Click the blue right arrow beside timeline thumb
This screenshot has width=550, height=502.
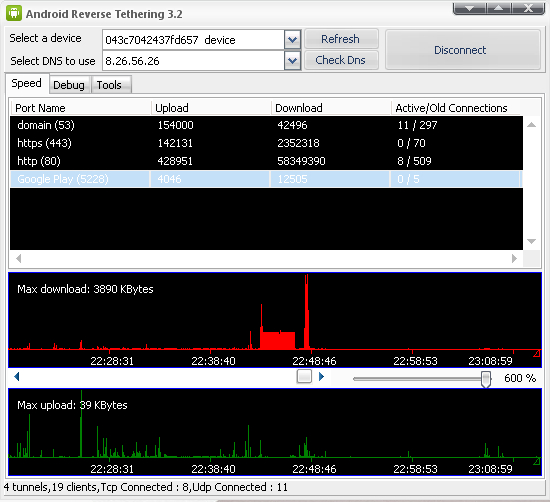[x=321, y=377]
